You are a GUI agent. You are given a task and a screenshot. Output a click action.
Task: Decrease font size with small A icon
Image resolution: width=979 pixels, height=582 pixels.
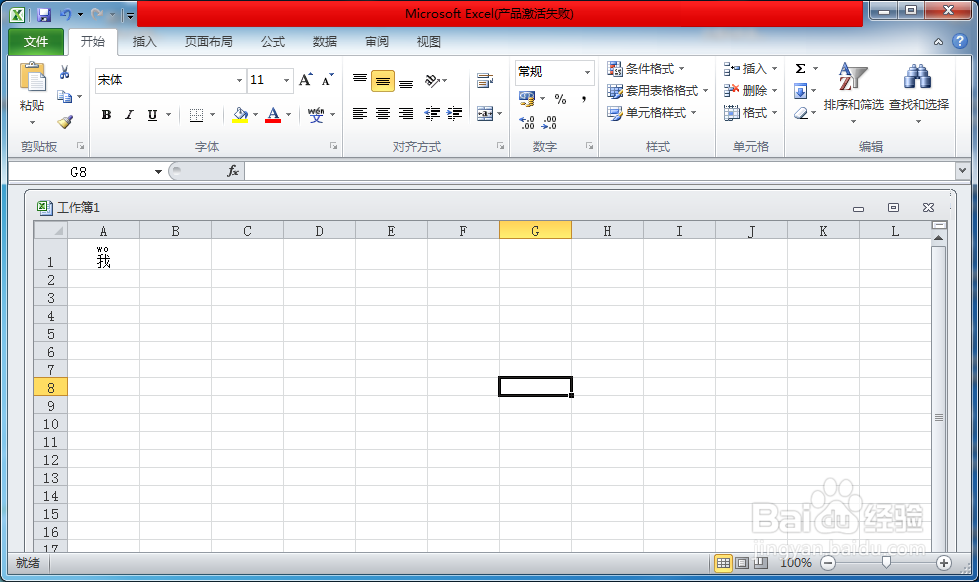pos(327,80)
